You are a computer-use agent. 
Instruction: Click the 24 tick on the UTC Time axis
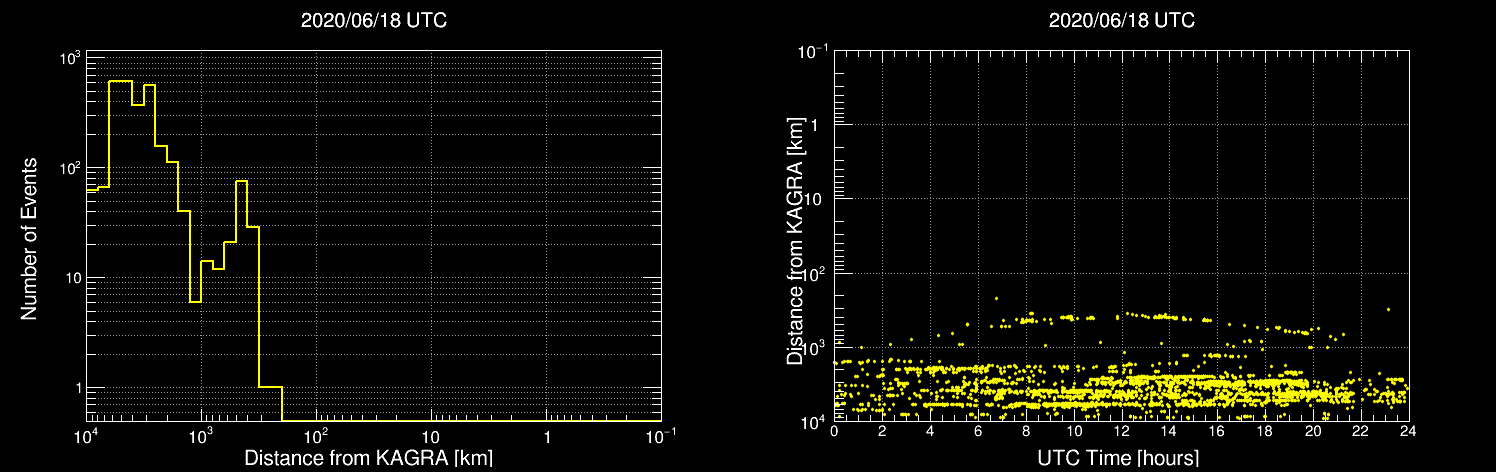click(1408, 431)
